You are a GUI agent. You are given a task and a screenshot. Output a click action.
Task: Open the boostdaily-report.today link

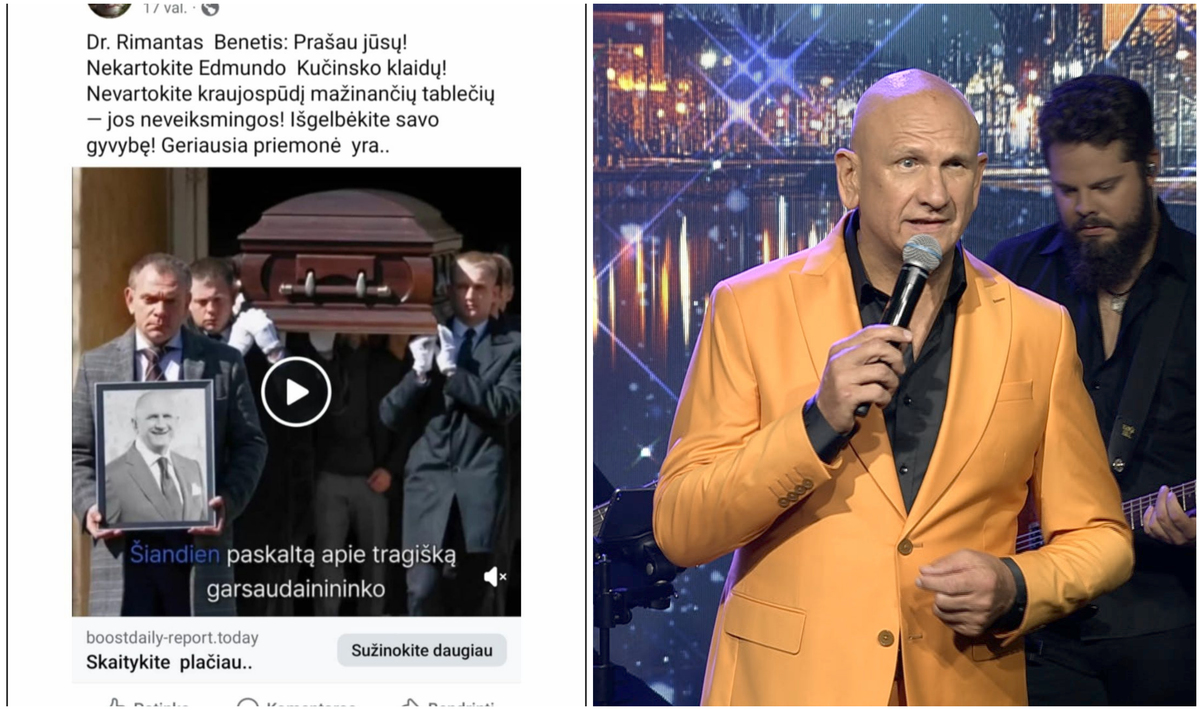172,638
